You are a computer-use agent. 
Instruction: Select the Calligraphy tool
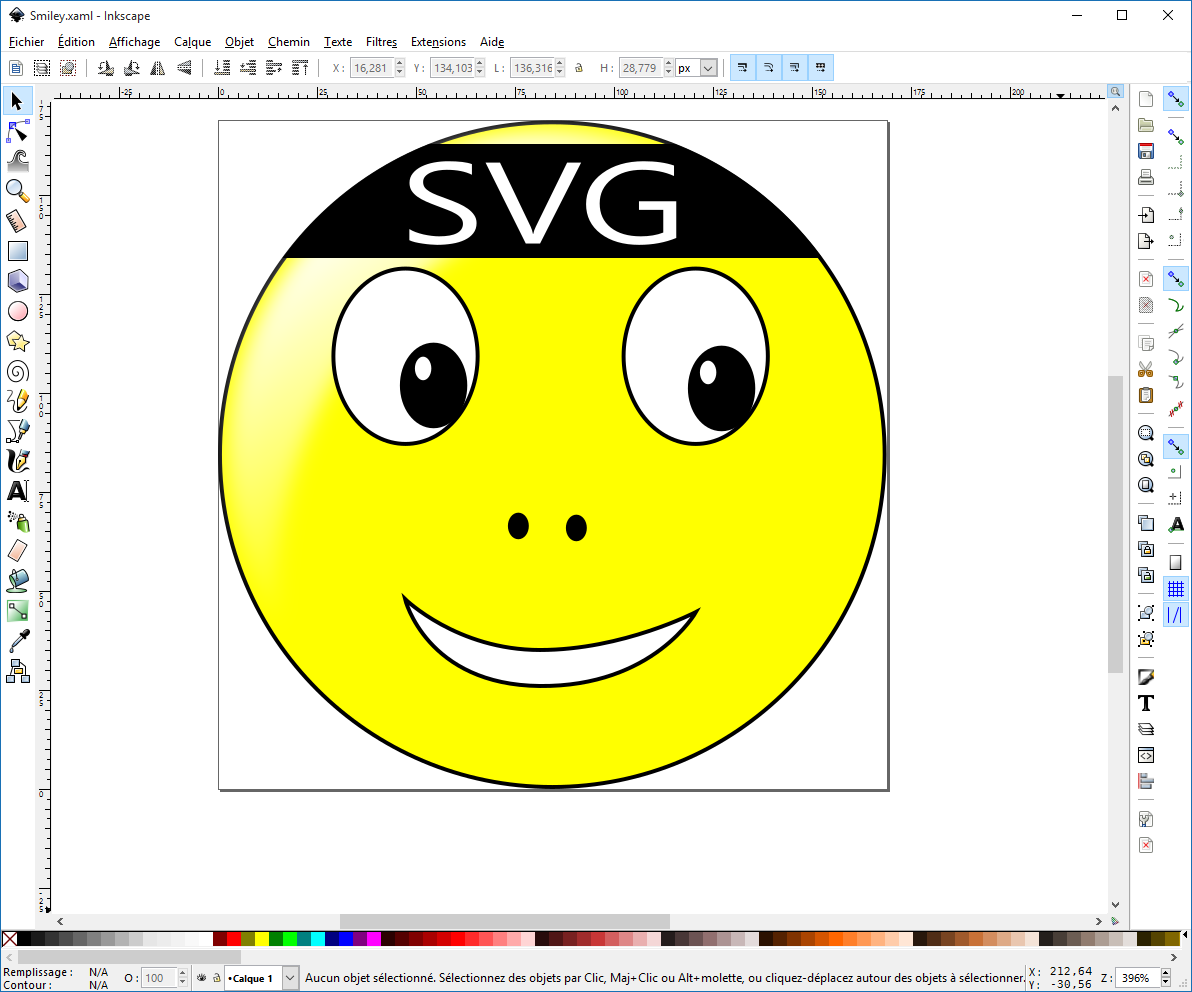coord(17,461)
